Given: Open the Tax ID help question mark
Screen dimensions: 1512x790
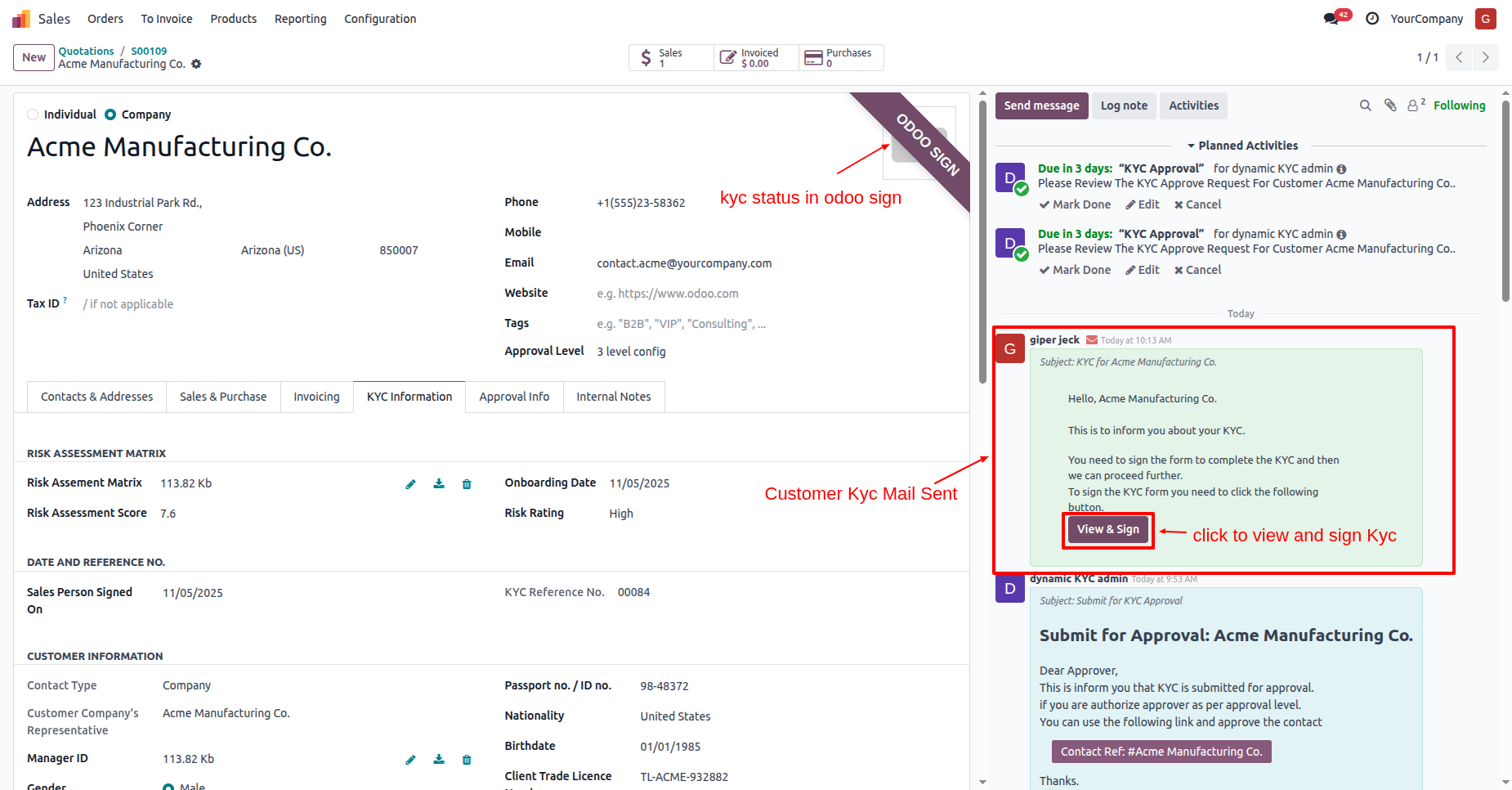Looking at the screenshot, I should [65, 300].
